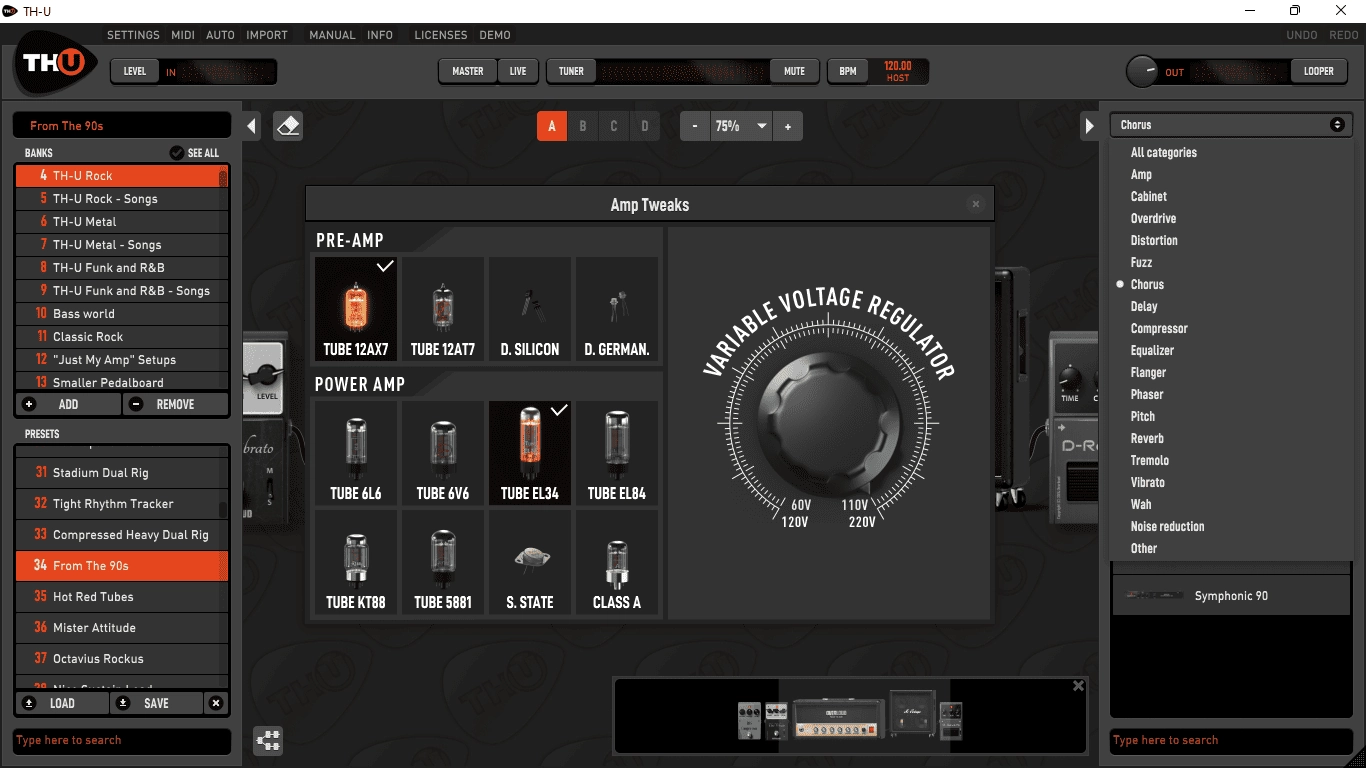The height and width of the screenshot is (768, 1366).
Task: Open the Chorus category dropdown
Action: point(1232,125)
